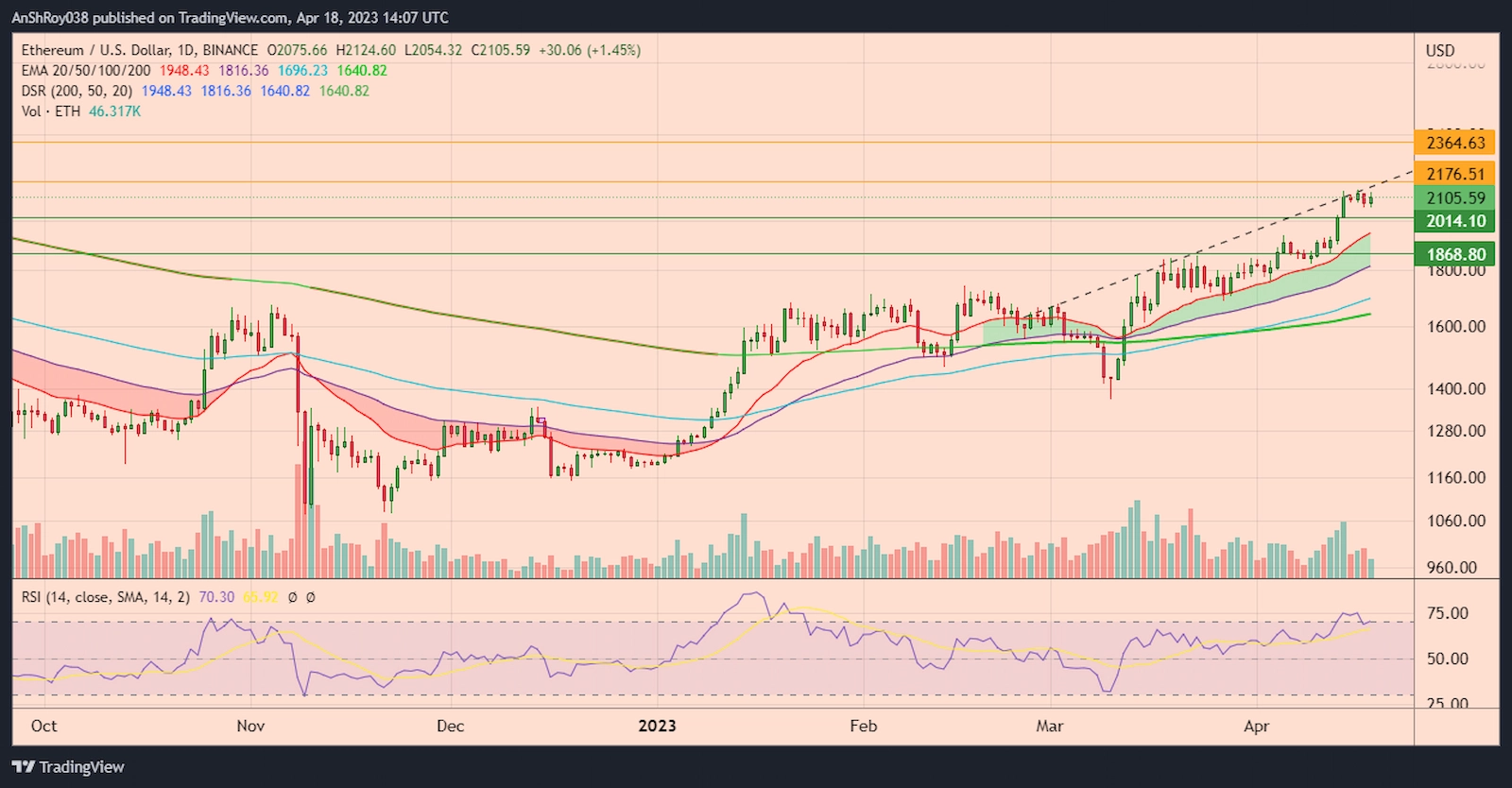This screenshot has height=788, width=1512.
Task: Open the EMA 20/50/100/200 indicator legend
Action: (86, 71)
